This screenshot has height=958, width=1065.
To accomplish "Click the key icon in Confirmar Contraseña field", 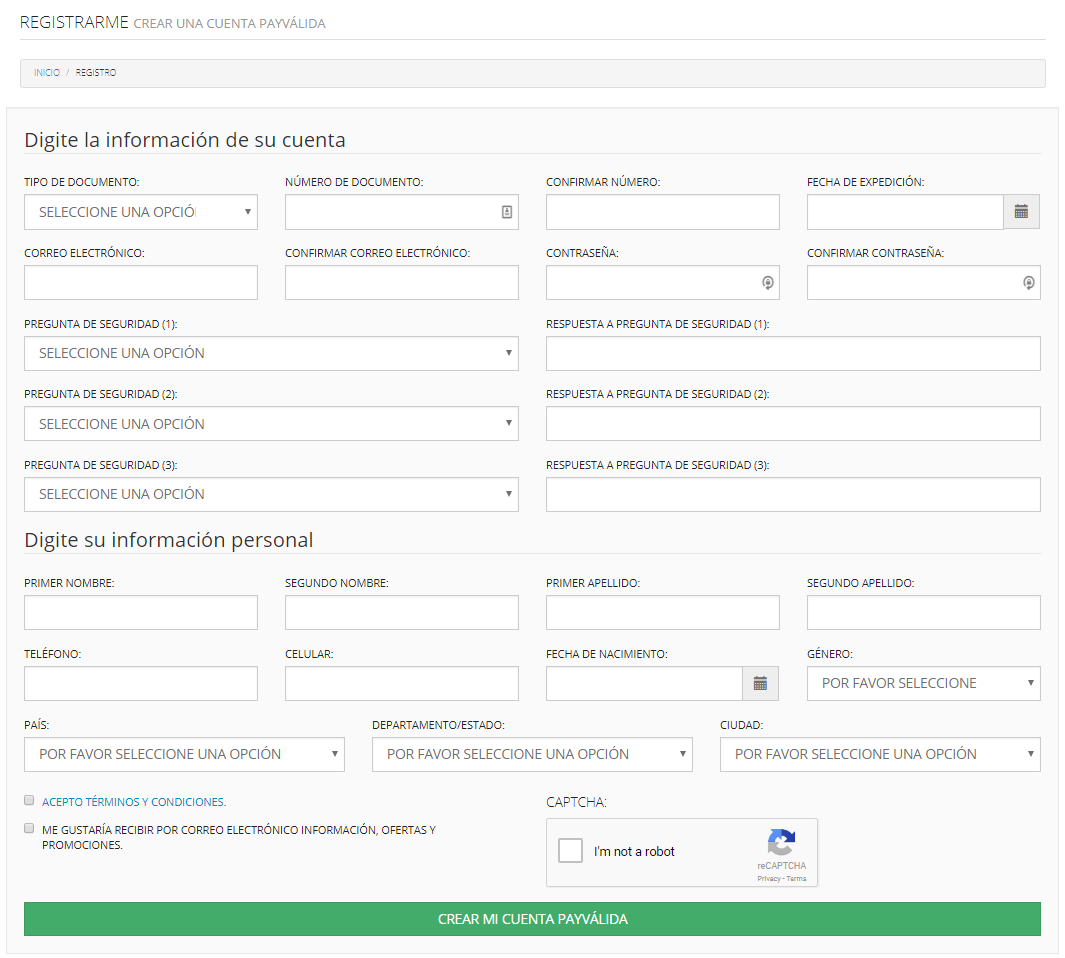I will point(1028,283).
